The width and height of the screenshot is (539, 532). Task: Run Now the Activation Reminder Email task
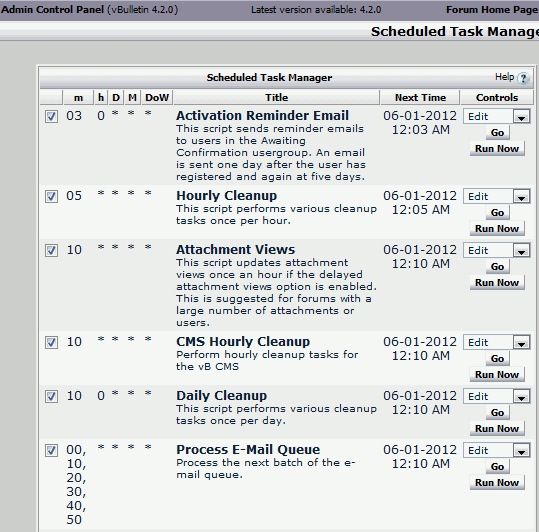(x=497, y=148)
